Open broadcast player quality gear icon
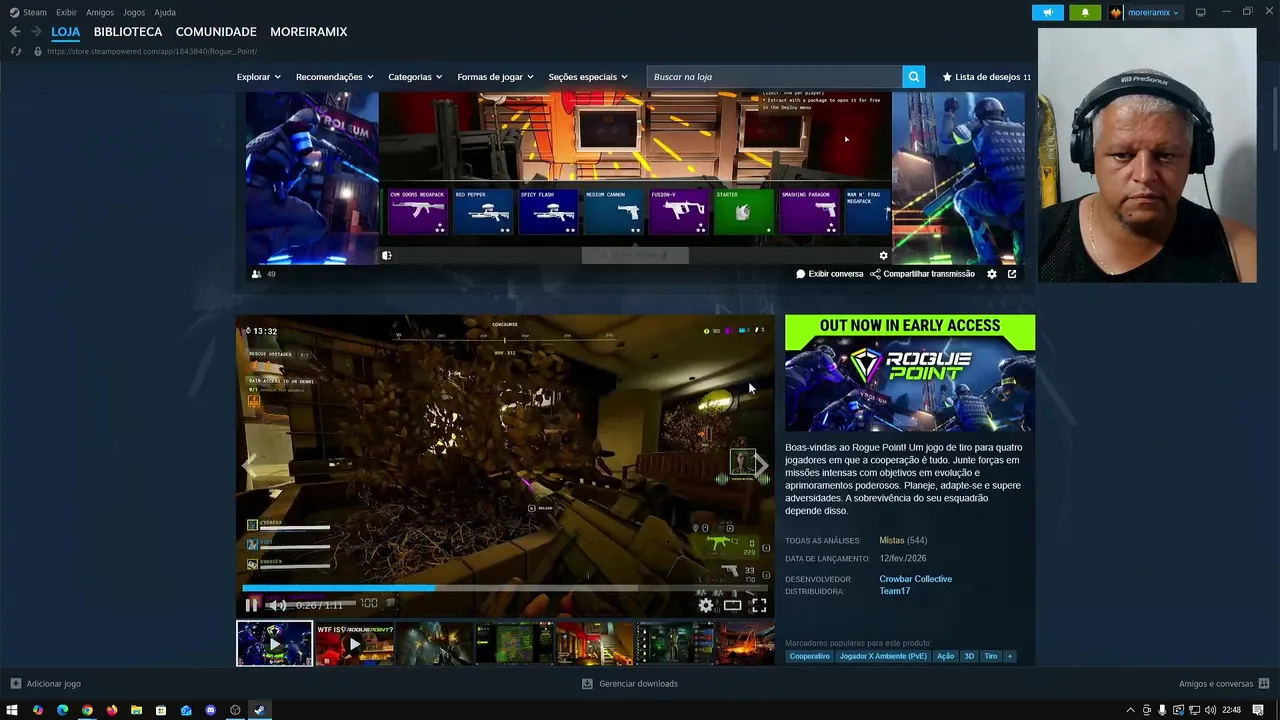The height and width of the screenshot is (720, 1280). [x=883, y=256]
